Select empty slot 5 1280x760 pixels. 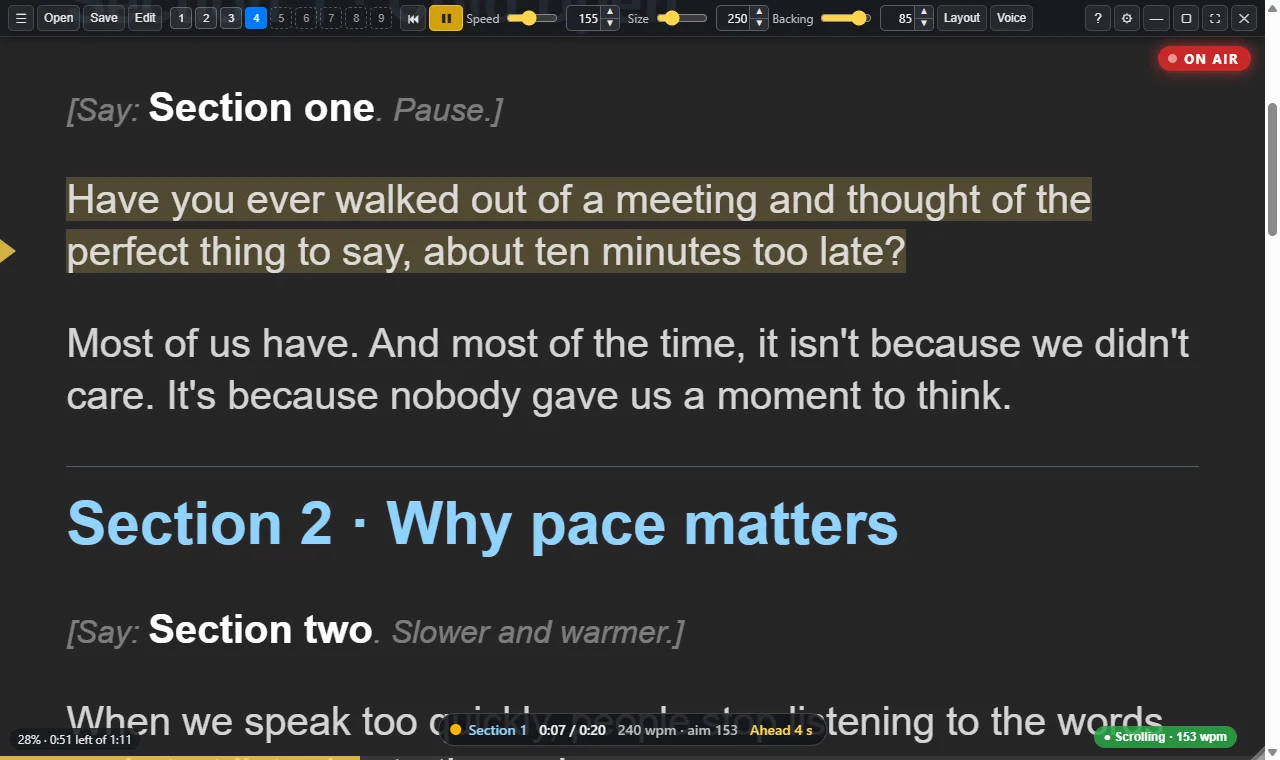click(x=281, y=18)
